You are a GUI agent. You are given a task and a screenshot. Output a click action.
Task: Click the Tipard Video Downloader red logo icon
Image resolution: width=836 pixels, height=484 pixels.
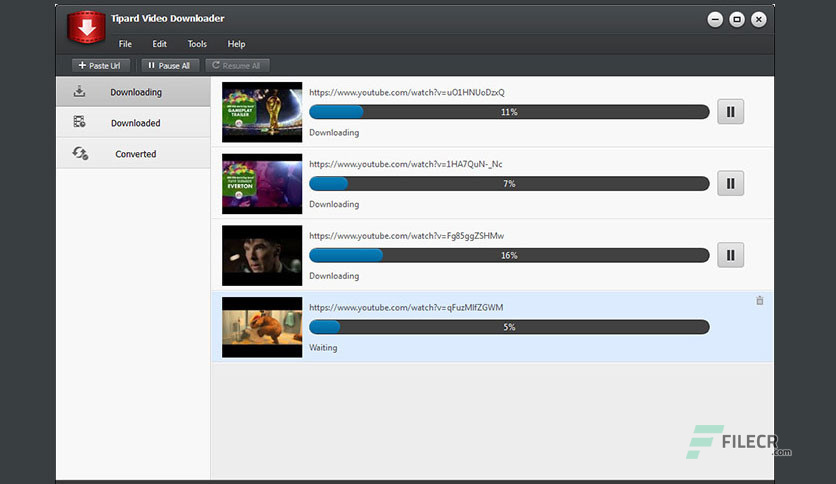[86, 27]
